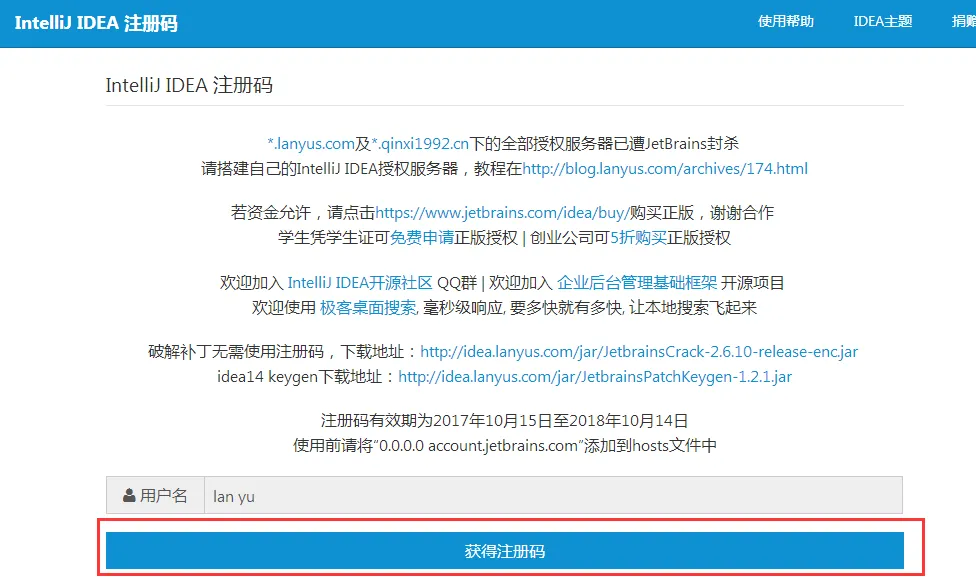
Task: Click the 注册码有效期为2017年10月15日 text line
Action: [x=505, y=422]
